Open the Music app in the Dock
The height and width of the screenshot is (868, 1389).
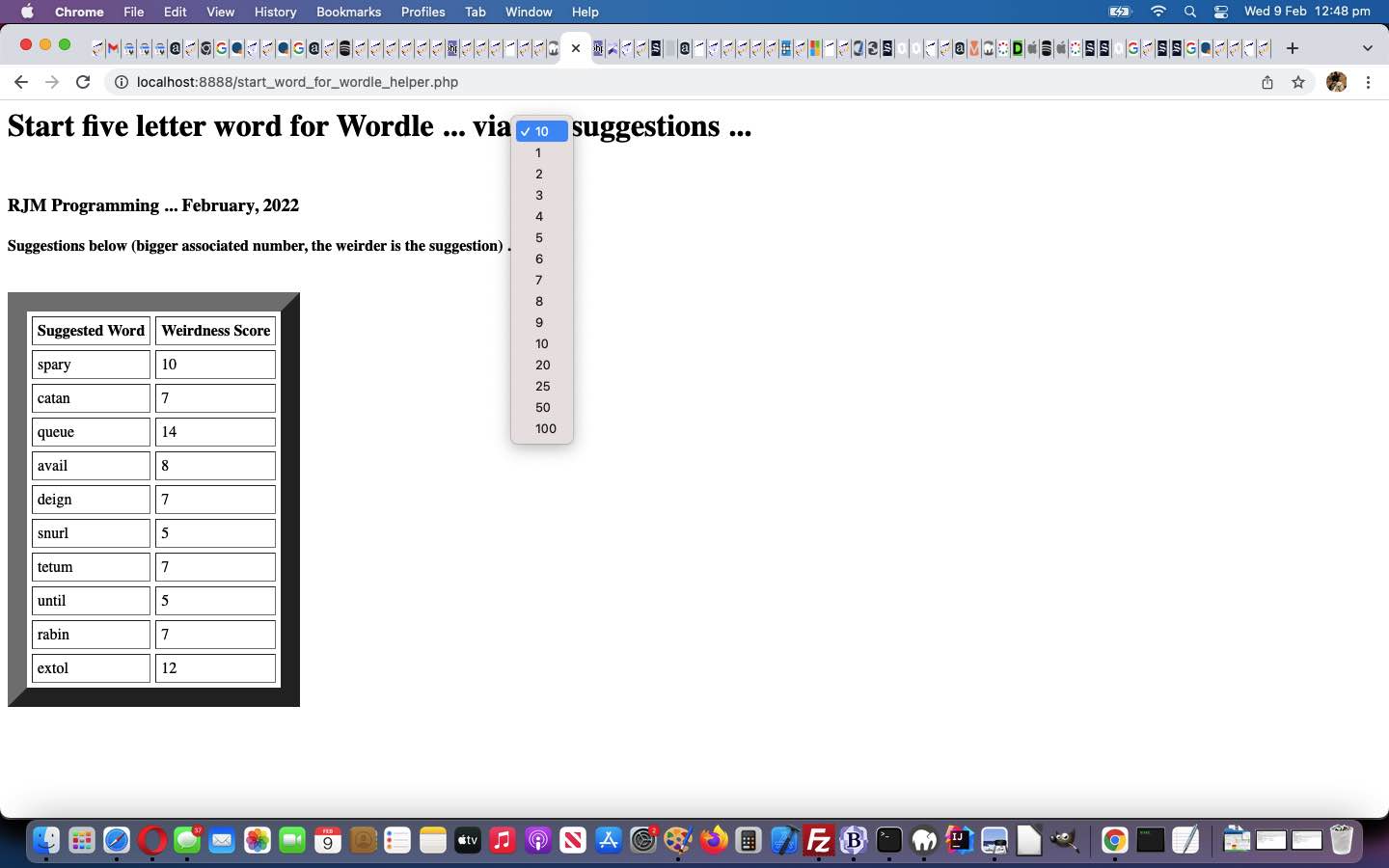pos(503,841)
